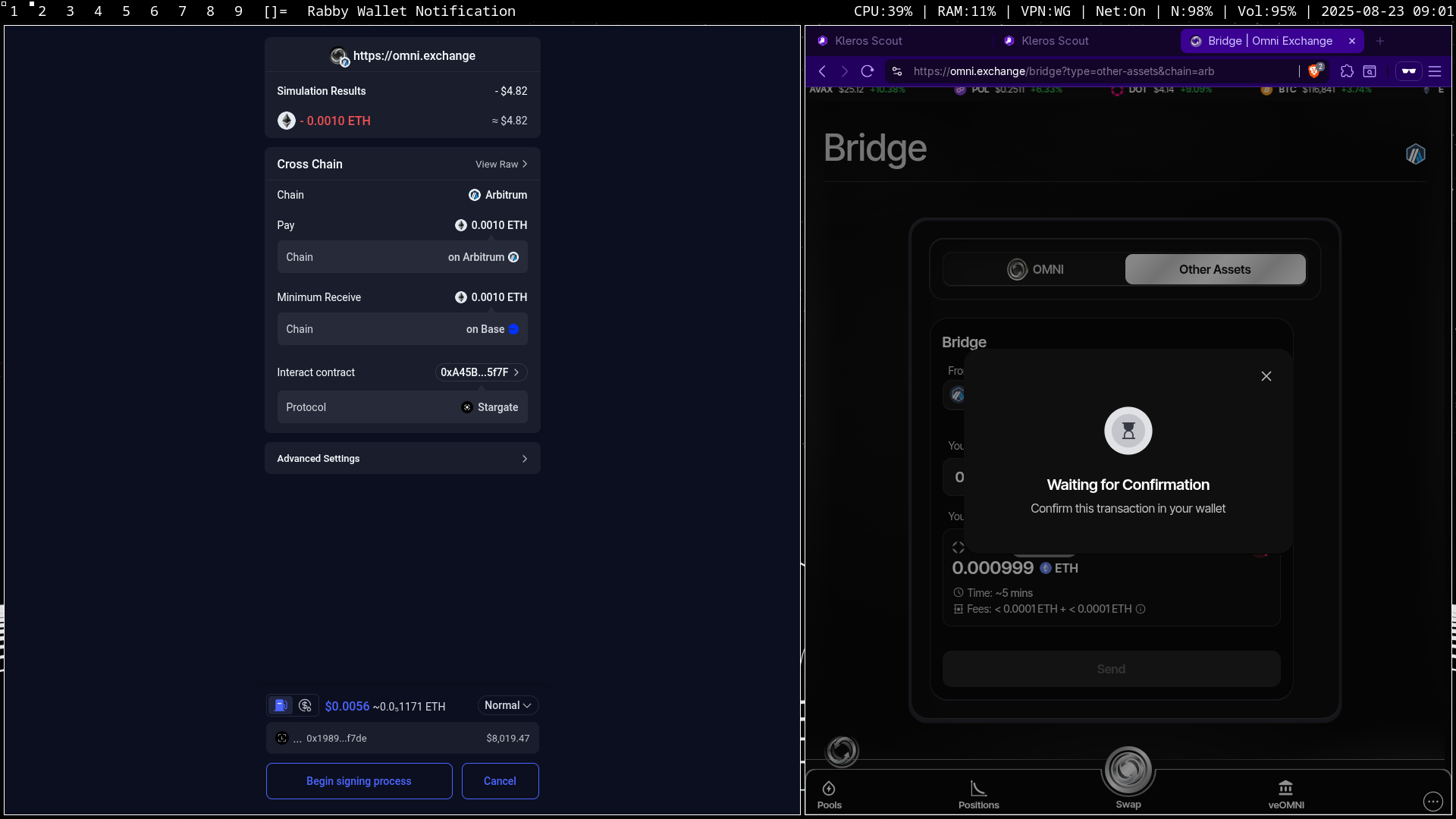This screenshot has height=819, width=1456.
Task: Open Pools in bottom navigation
Action: tap(830, 795)
